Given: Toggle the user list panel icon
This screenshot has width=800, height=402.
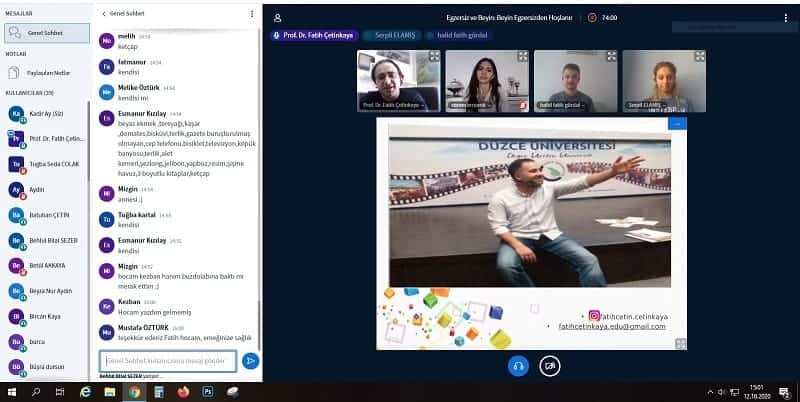Looking at the screenshot, I should [x=277, y=17].
